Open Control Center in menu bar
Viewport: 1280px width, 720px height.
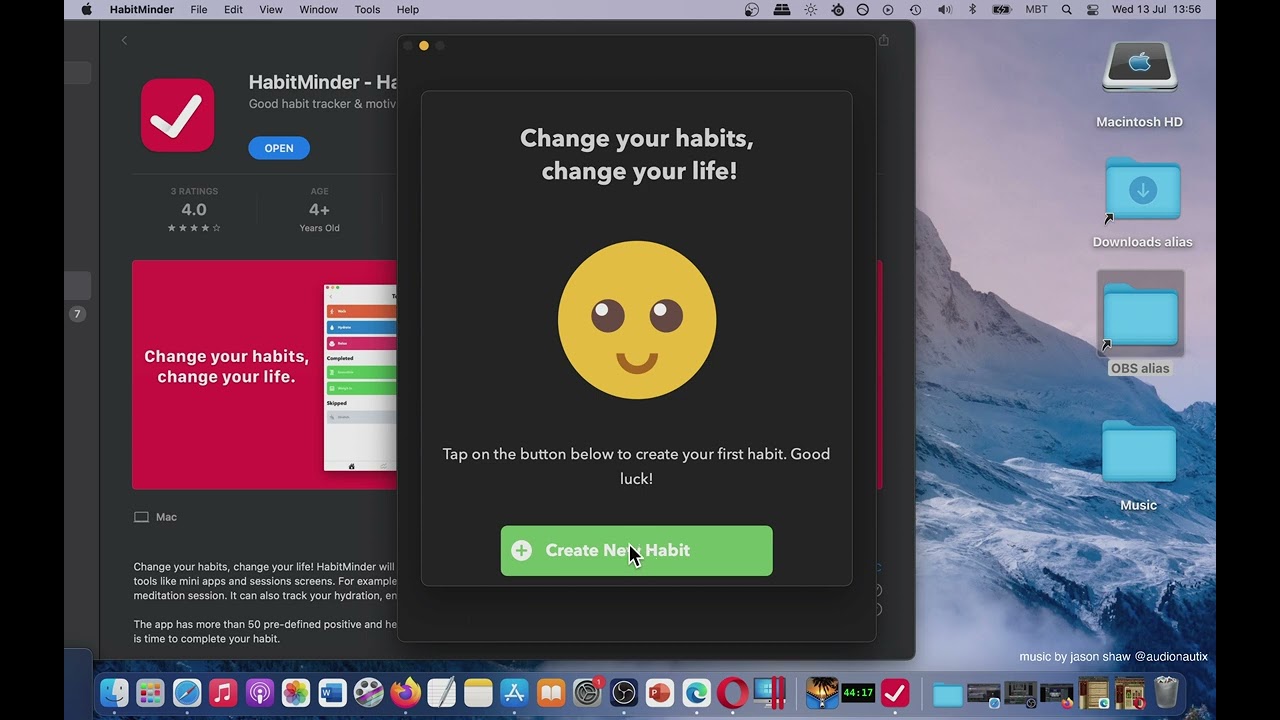click(1092, 9)
